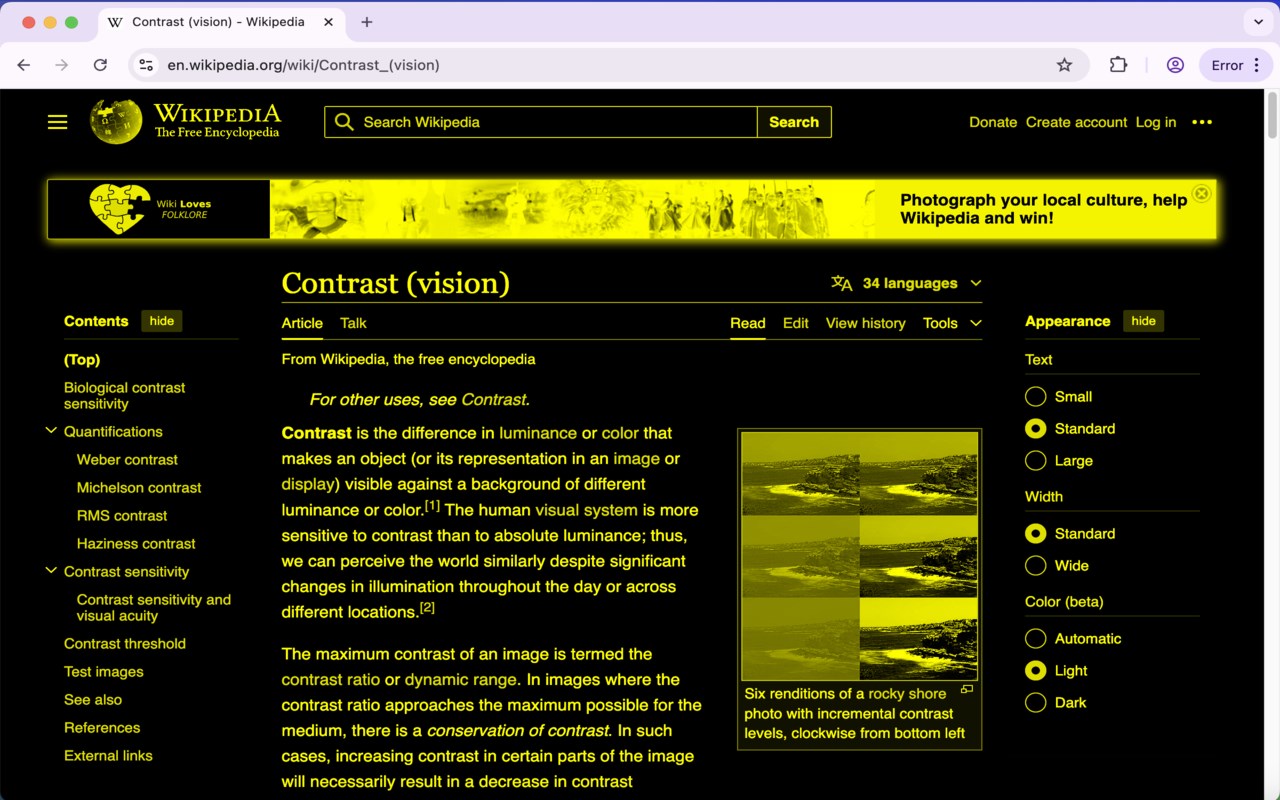Select Light color mode
Screen dimensions: 1280x800
(x=1036, y=671)
